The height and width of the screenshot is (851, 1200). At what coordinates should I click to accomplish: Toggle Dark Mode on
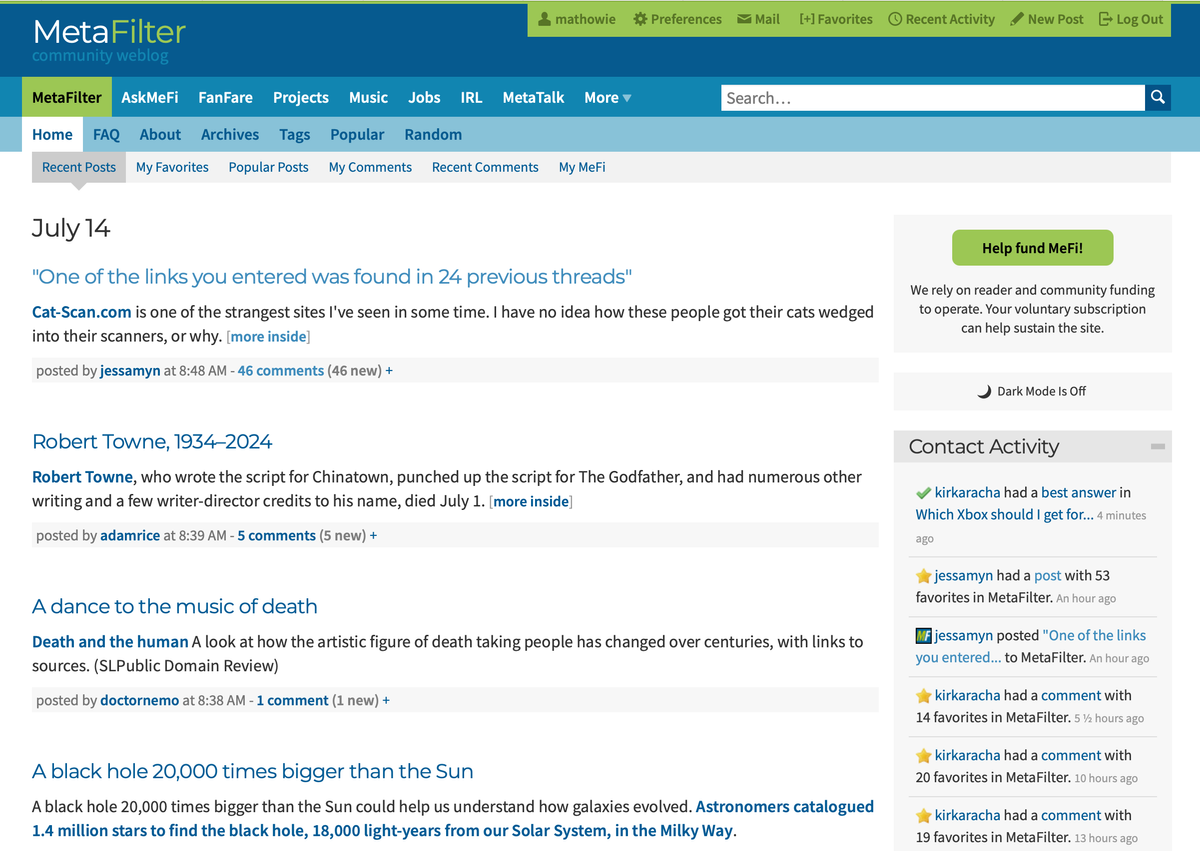pos(1032,391)
